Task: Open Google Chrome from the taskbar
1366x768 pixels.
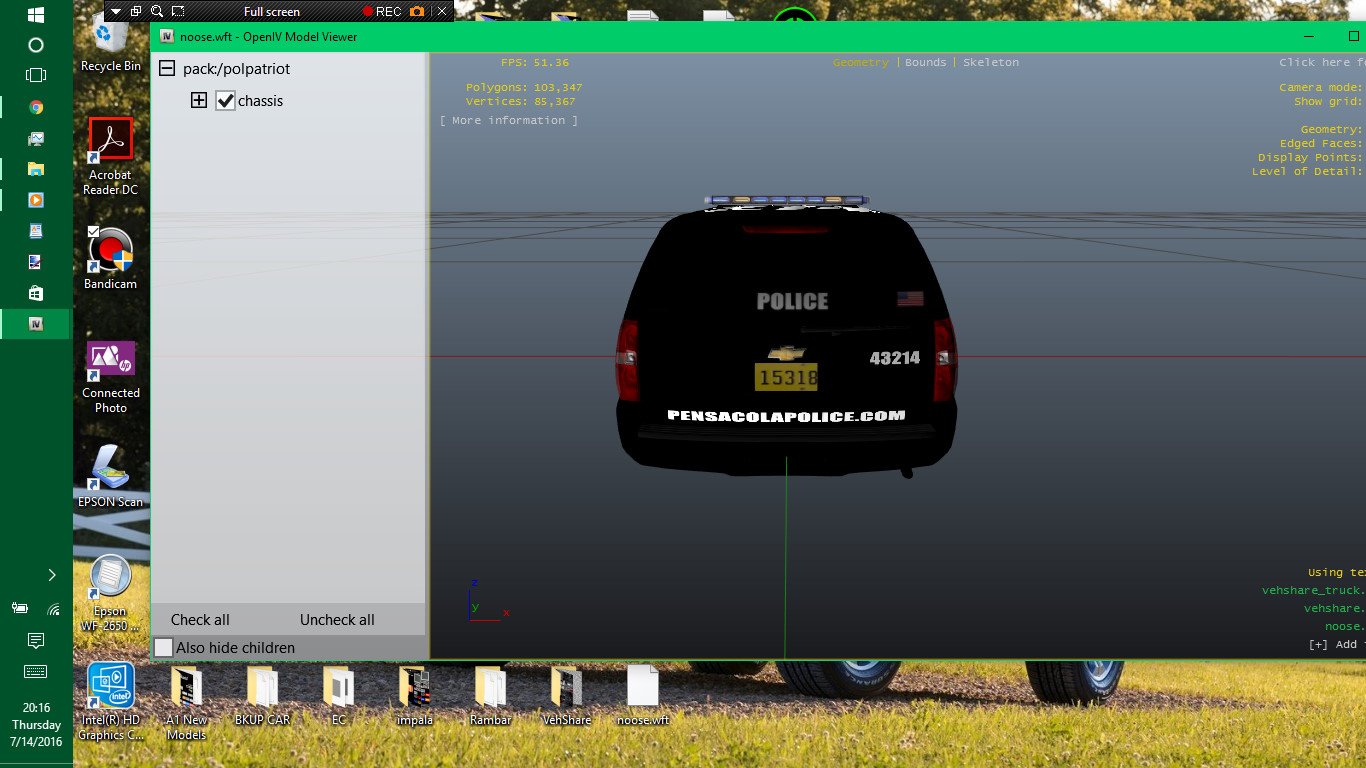Action: tap(36, 107)
